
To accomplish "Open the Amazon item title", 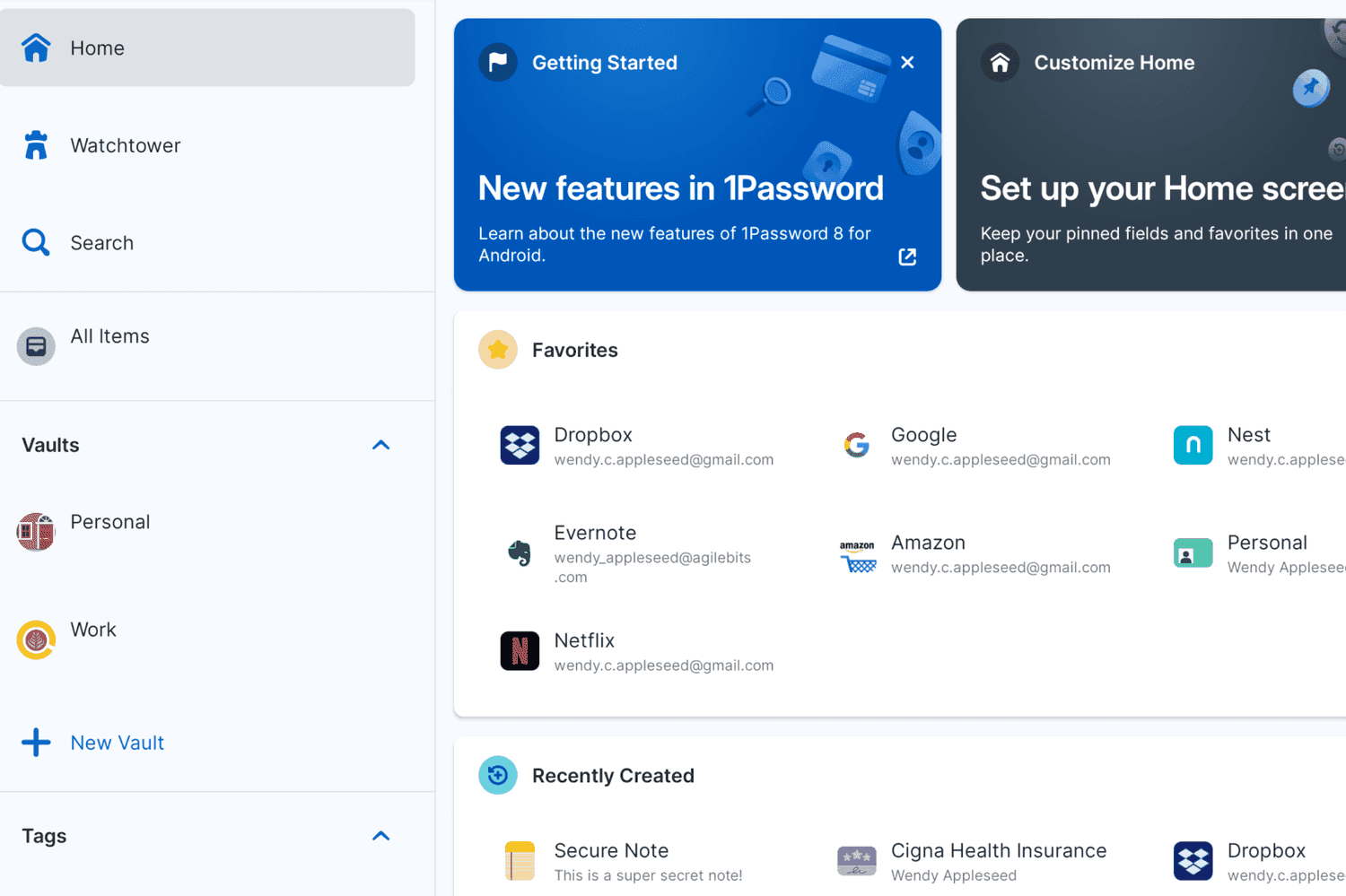I will point(928,542).
